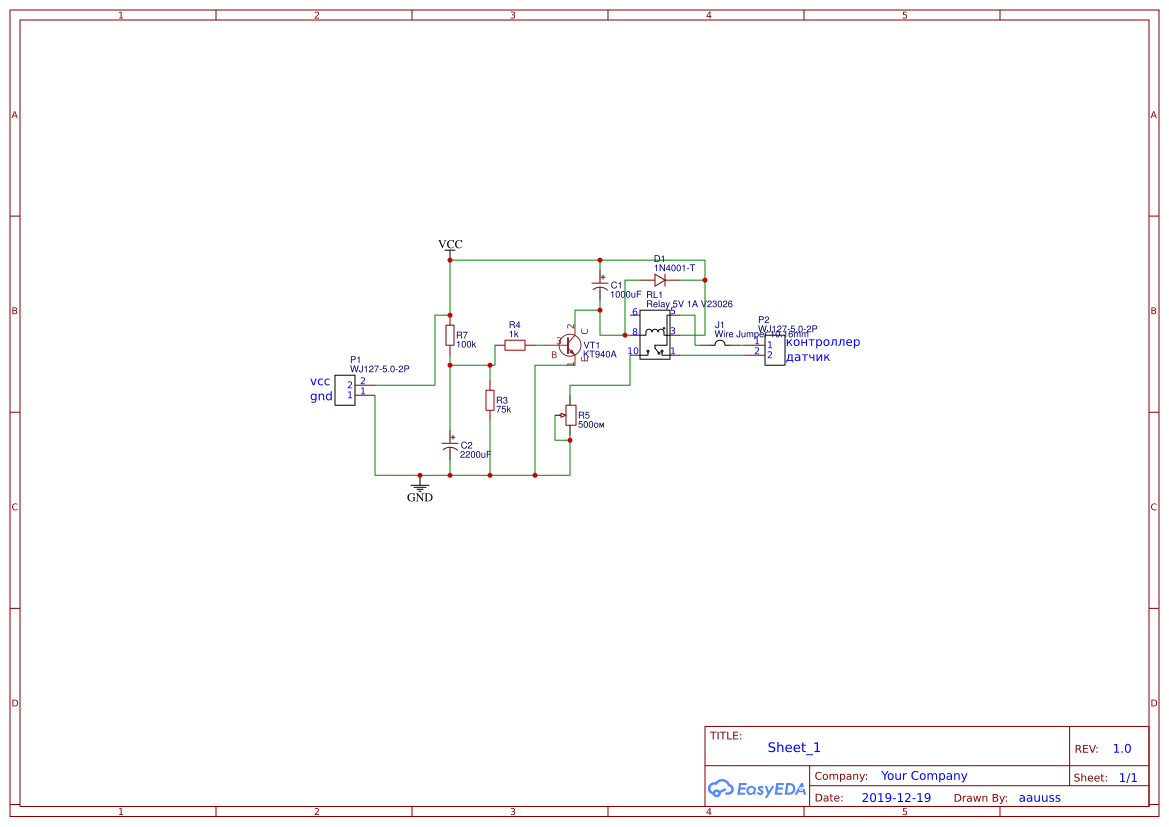
Task: Select the P1 connector box
Action: coord(344,391)
